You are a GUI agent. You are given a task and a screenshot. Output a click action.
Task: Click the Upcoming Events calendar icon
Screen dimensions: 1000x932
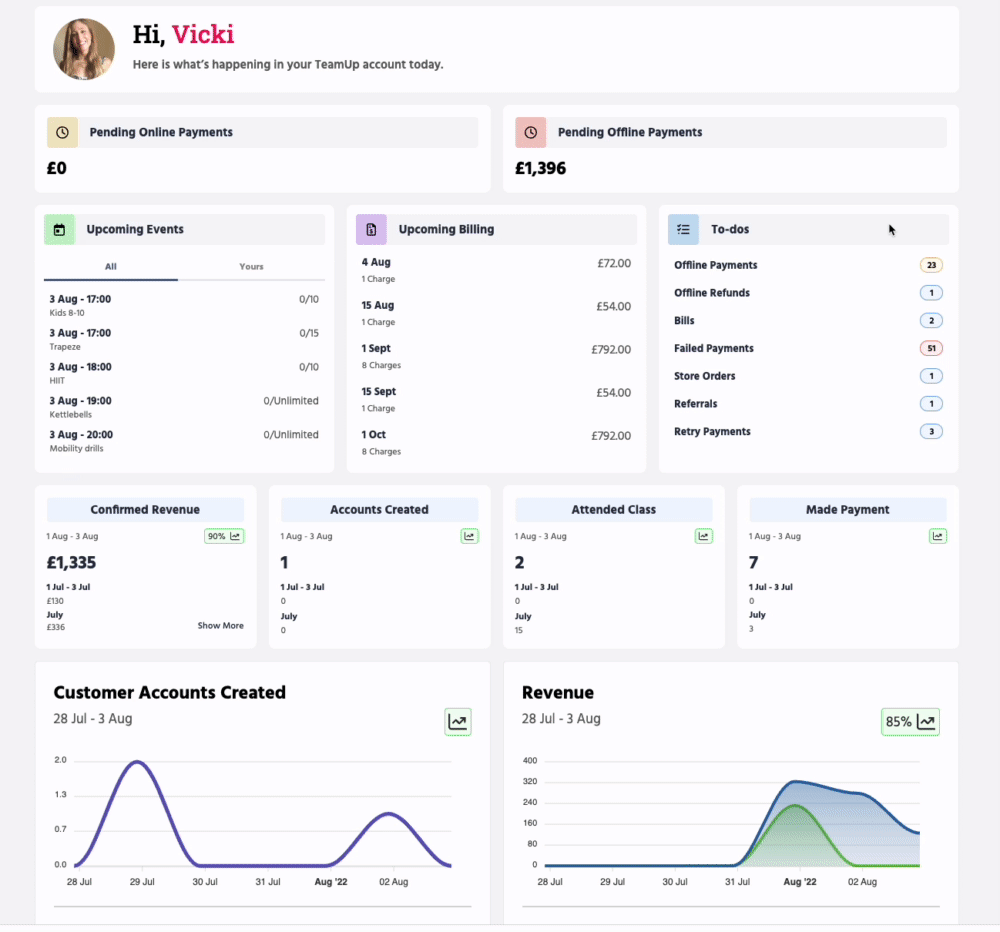(x=60, y=230)
